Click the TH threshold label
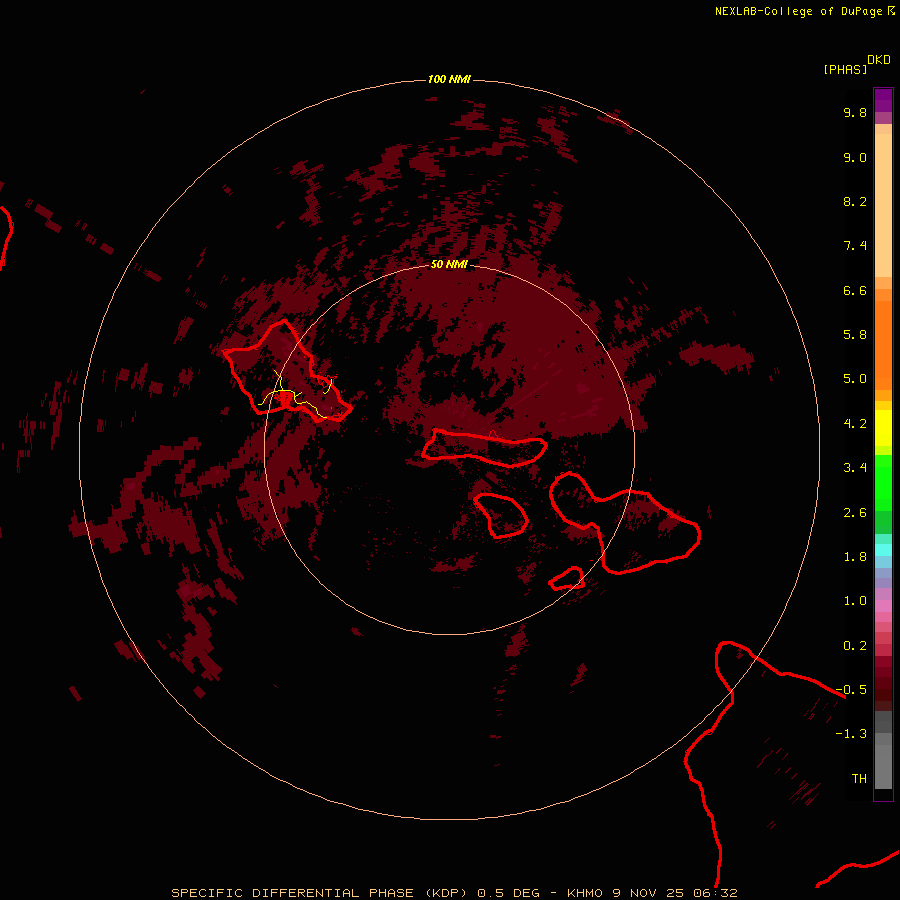Viewport: 900px width, 900px height. coord(859,778)
